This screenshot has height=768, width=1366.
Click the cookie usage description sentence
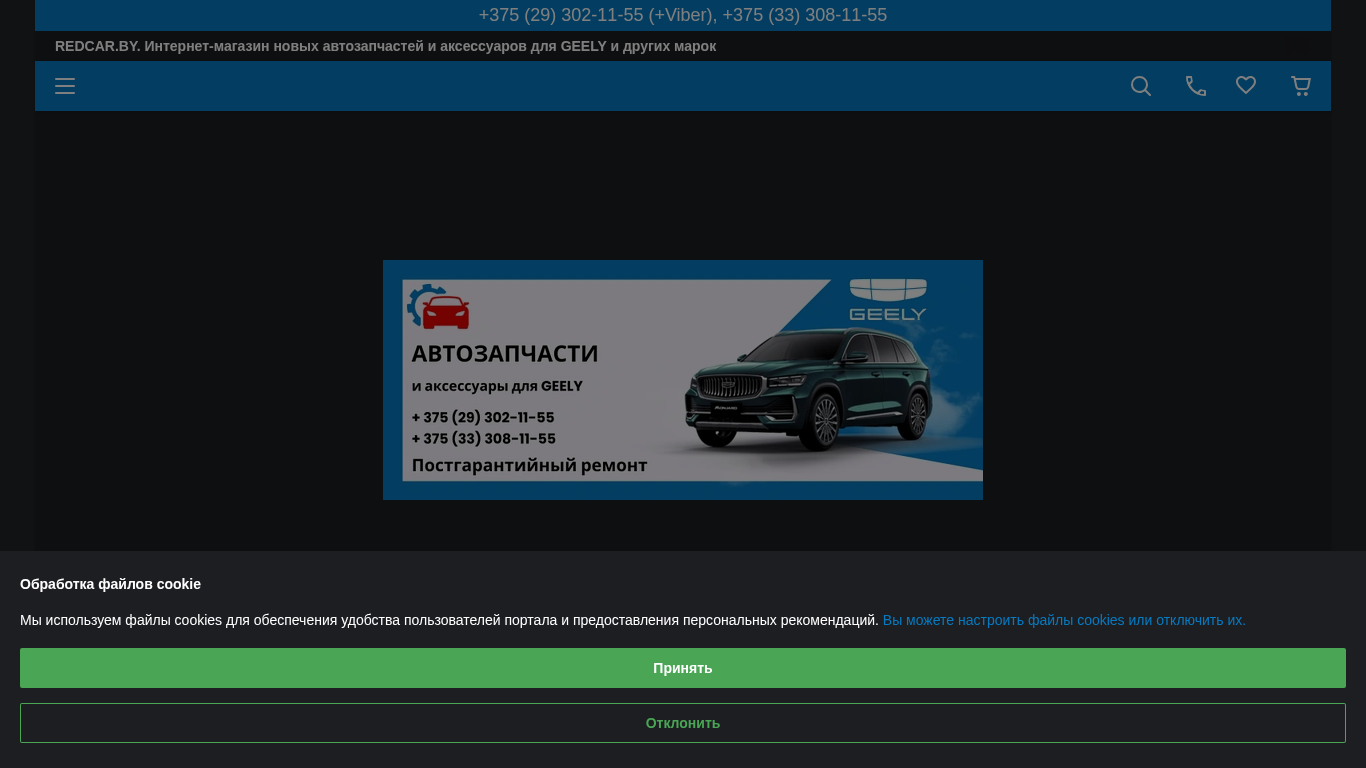pos(449,620)
